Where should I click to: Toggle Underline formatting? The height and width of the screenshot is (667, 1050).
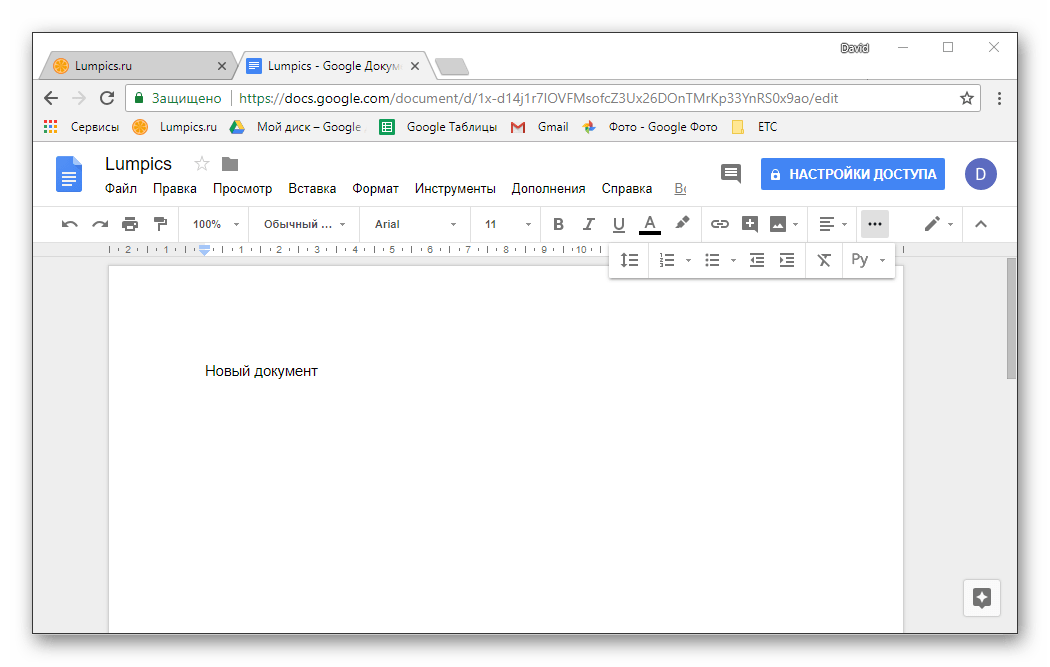619,224
